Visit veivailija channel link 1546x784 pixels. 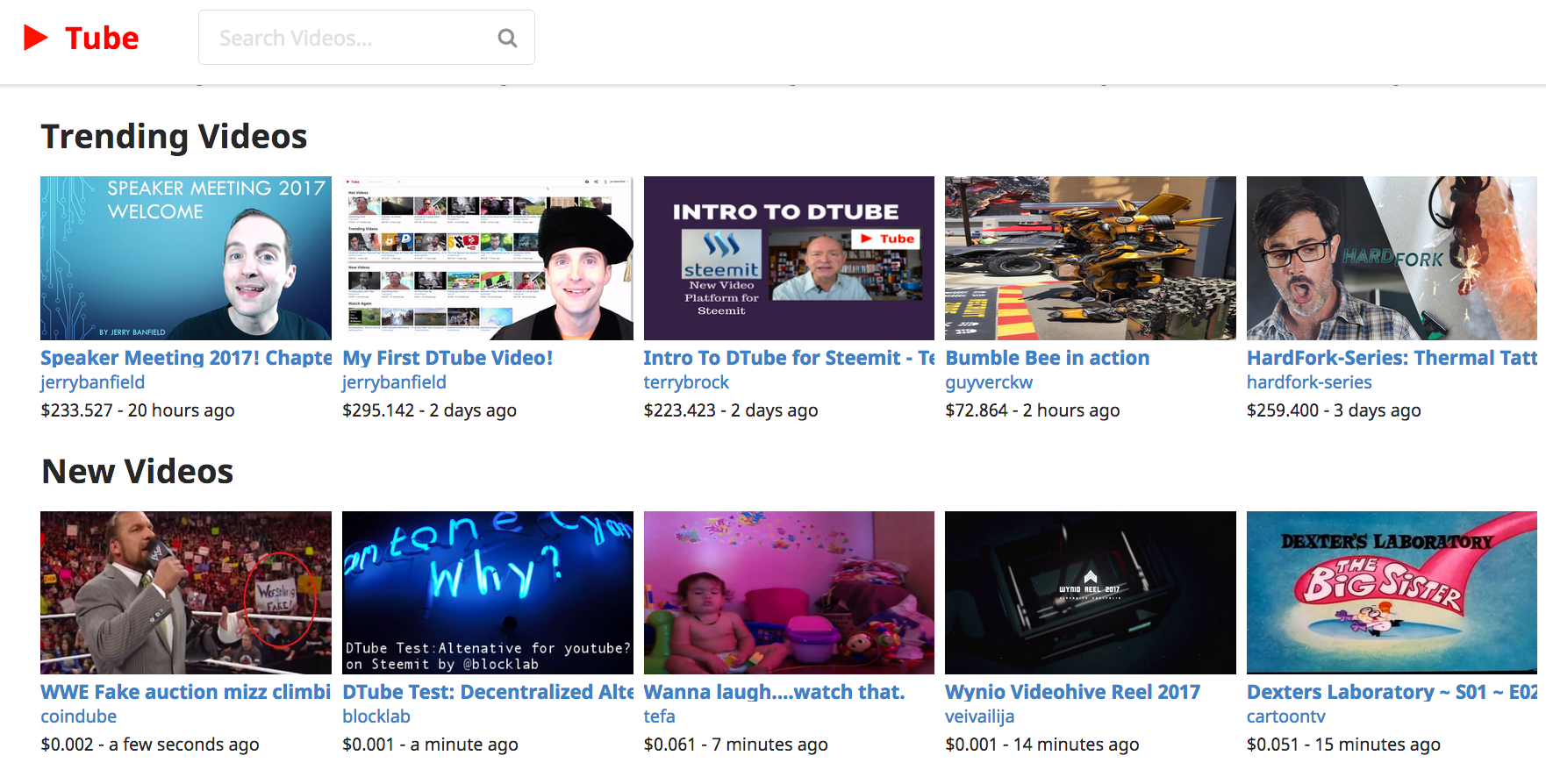click(x=980, y=716)
